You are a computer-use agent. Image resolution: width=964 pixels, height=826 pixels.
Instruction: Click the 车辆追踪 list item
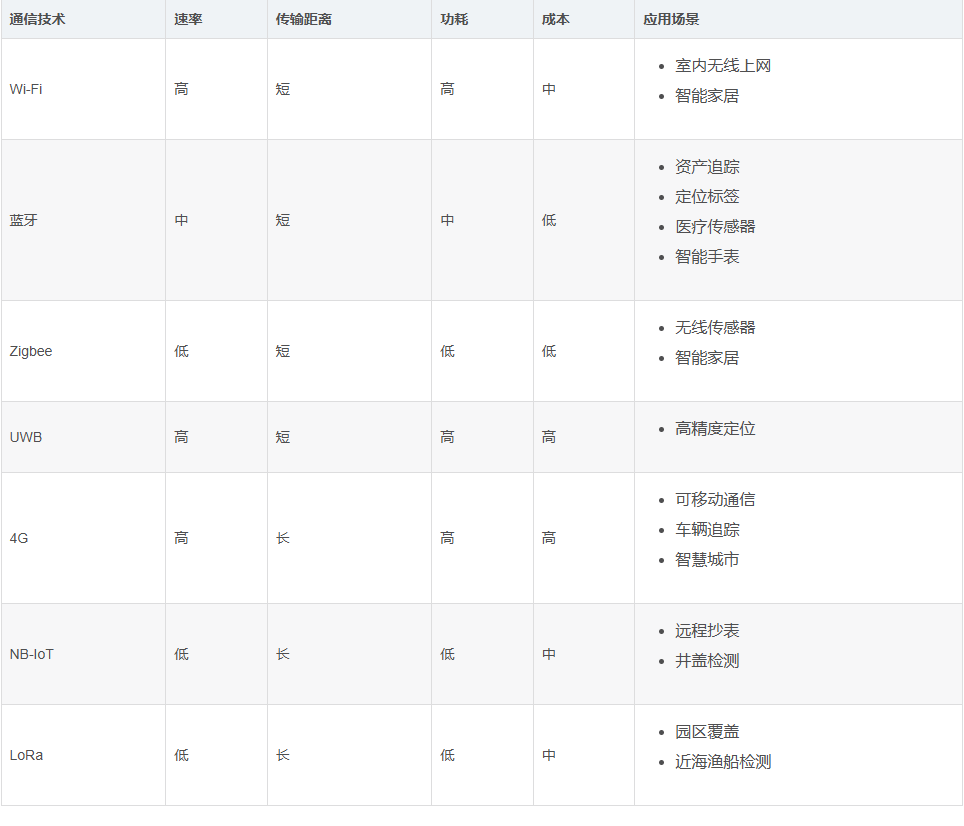[x=707, y=530]
